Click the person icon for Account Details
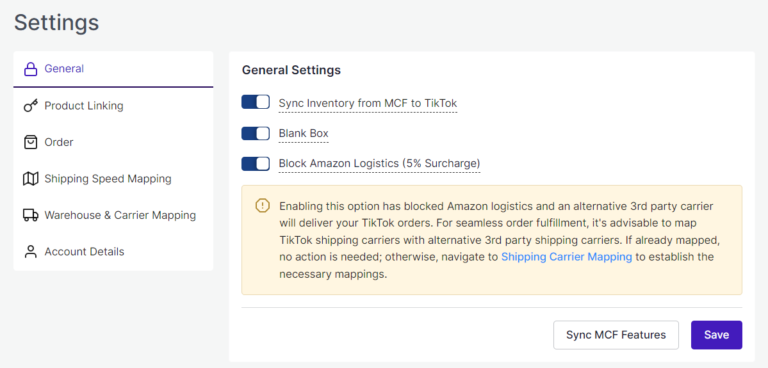768x368 pixels. point(31,252)
